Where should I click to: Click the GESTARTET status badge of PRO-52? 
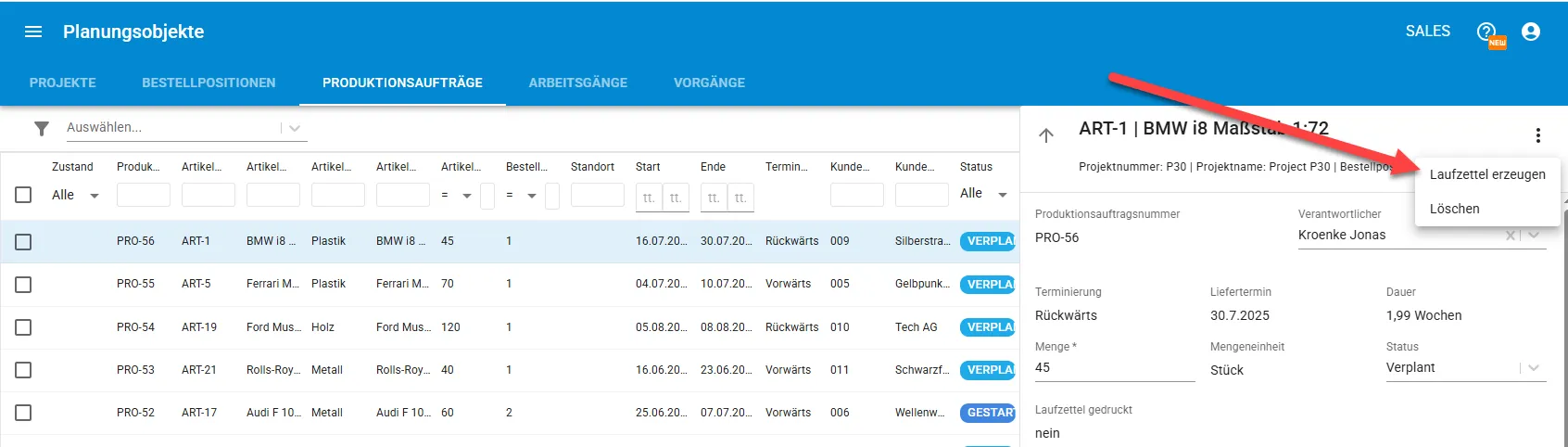[x=990, y=413]
